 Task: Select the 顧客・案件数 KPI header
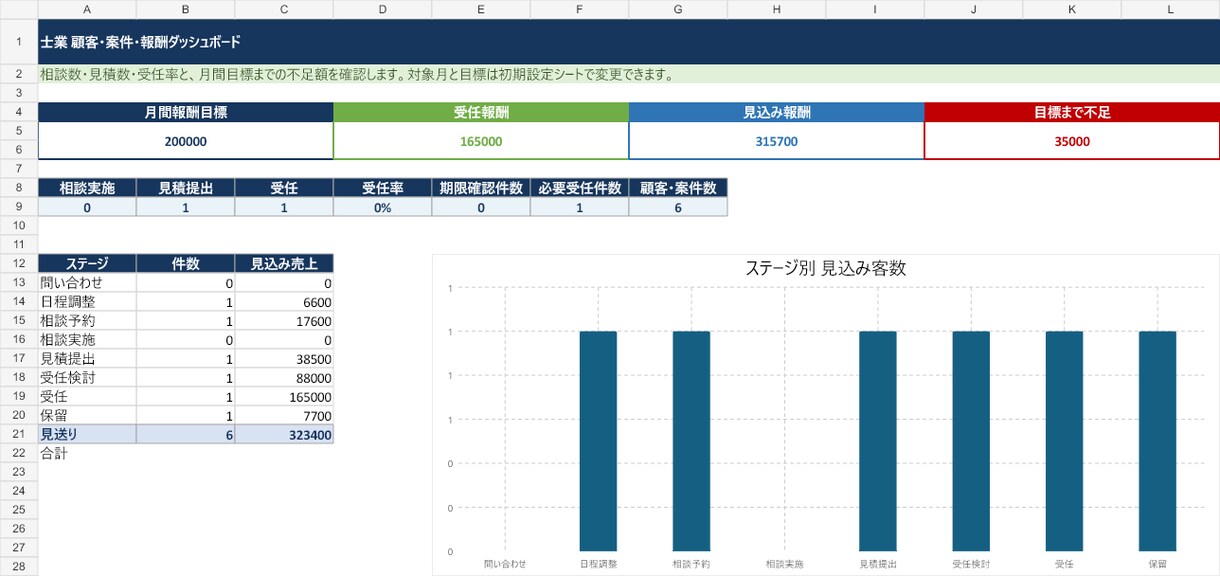click(678, 188)
